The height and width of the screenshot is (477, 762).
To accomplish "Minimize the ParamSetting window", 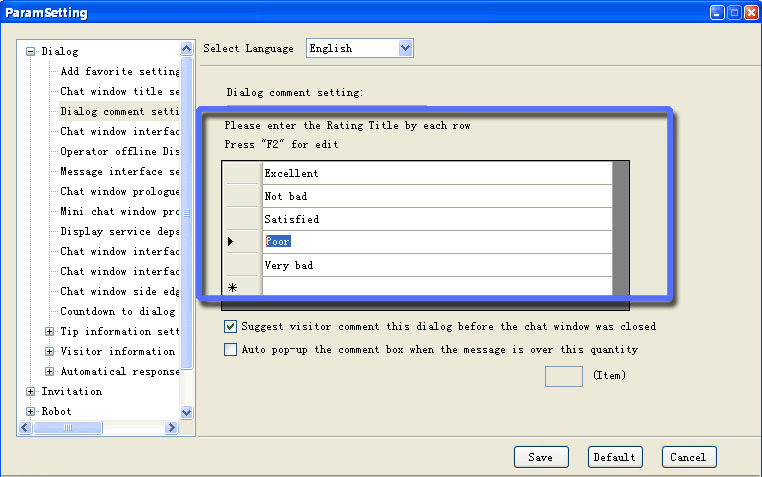I will point(717,12).
